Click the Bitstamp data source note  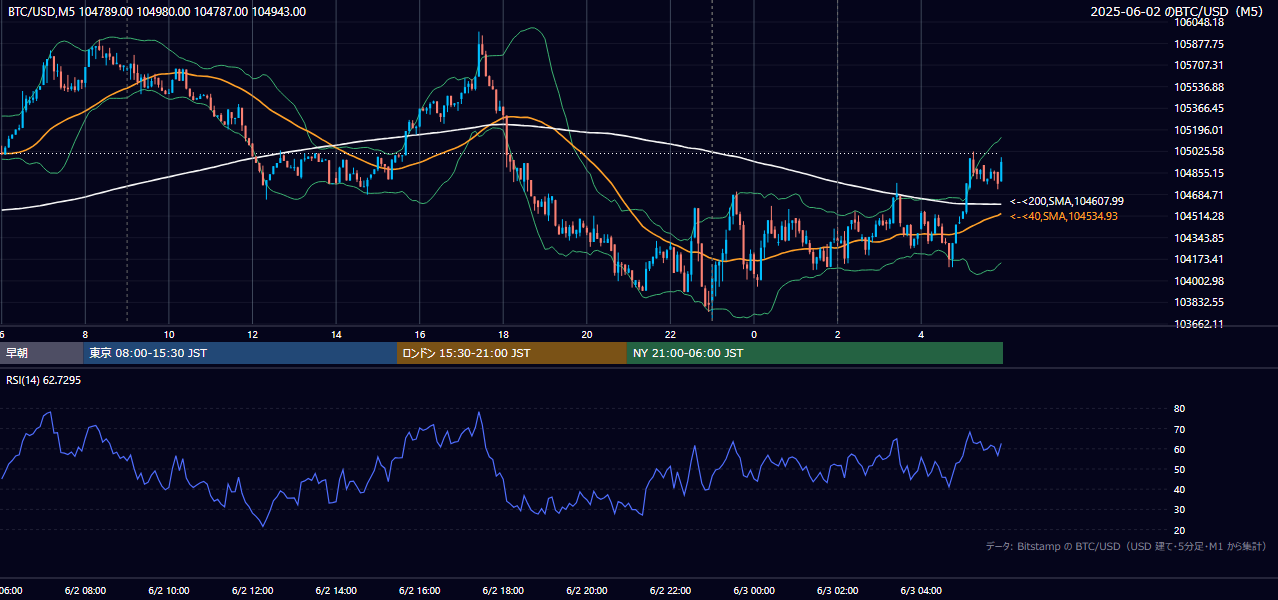(x=1126, y=546)
